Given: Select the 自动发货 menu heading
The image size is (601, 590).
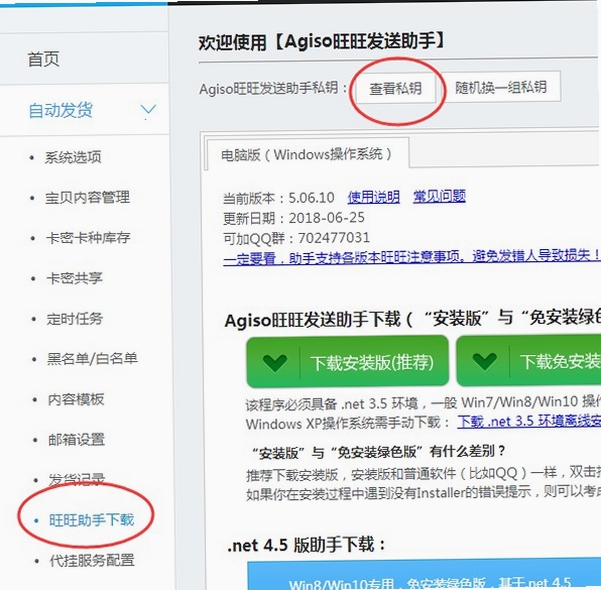Looking at the screenshot, I should coord(61,110).
